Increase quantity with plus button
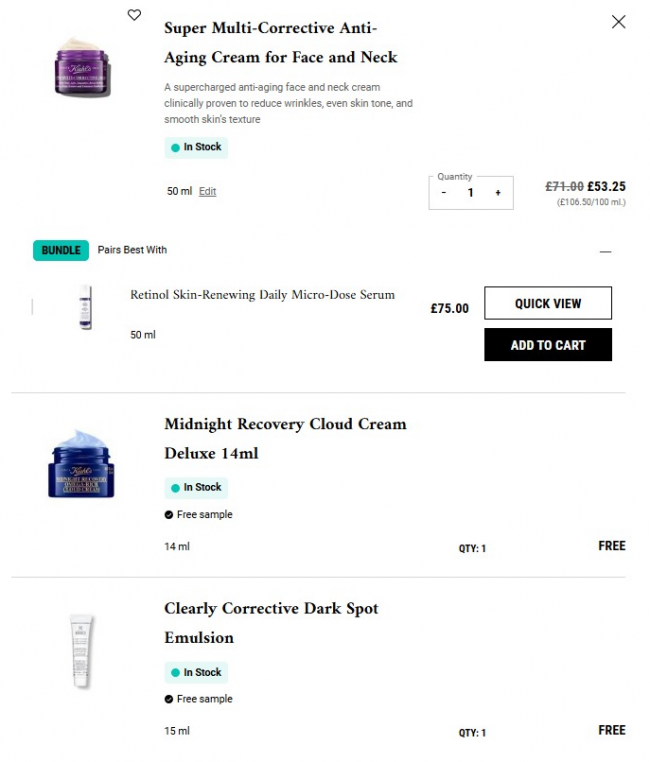The width and height of the screenshot is (650, 762). click(498, 193)
